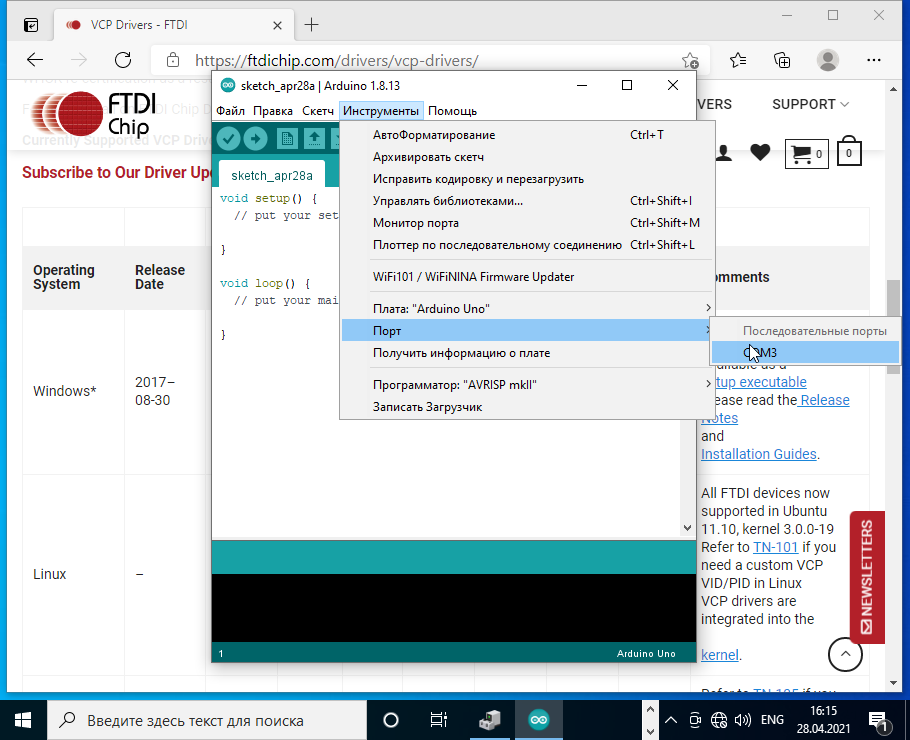
Task: Add this page to favorites star icon
Action: 690,60
